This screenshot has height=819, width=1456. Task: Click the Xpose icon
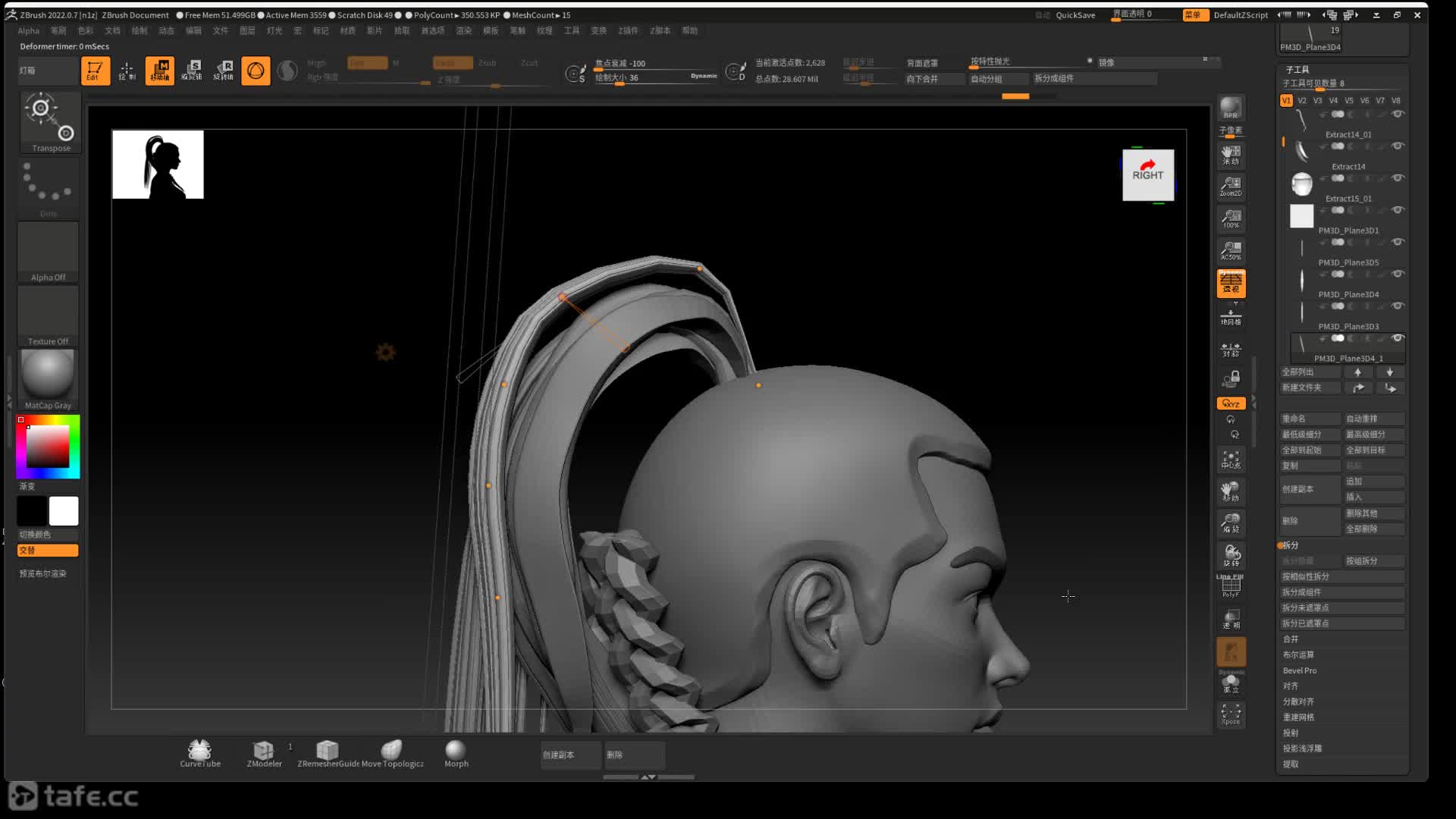[1231, 714]
